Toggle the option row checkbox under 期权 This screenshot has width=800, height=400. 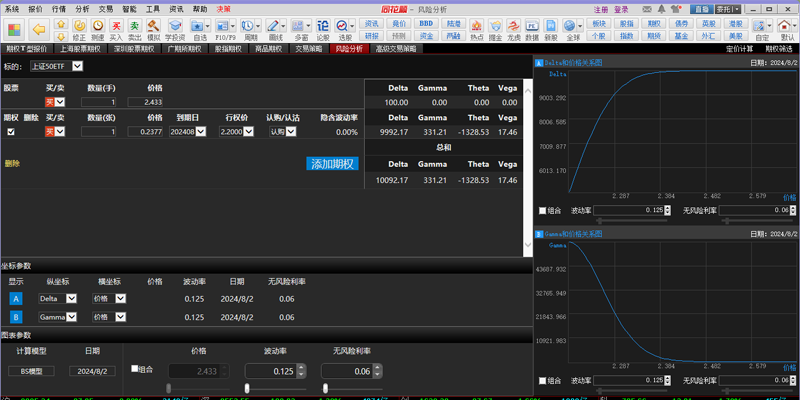pyautogui.click(x=11, y=131)
